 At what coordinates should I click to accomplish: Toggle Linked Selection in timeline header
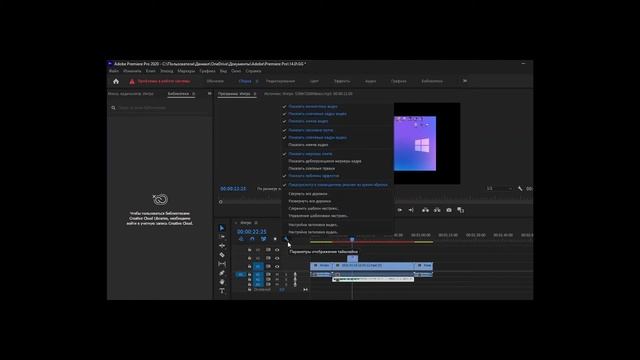tap(264, 239)
